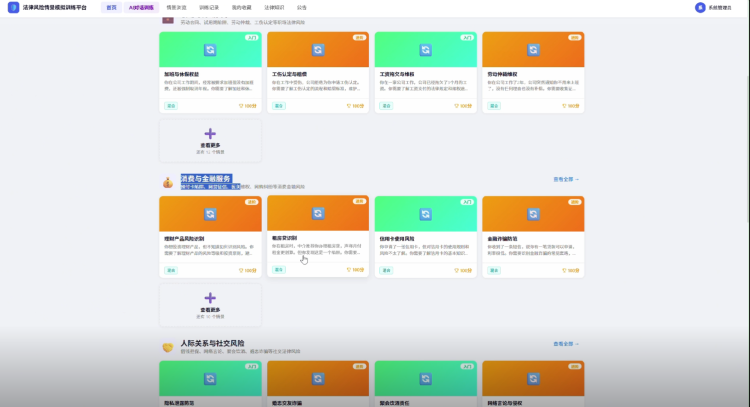Click level badge on 工伤认定与赔偿 card
750x407 pixels.
(359, 37)
